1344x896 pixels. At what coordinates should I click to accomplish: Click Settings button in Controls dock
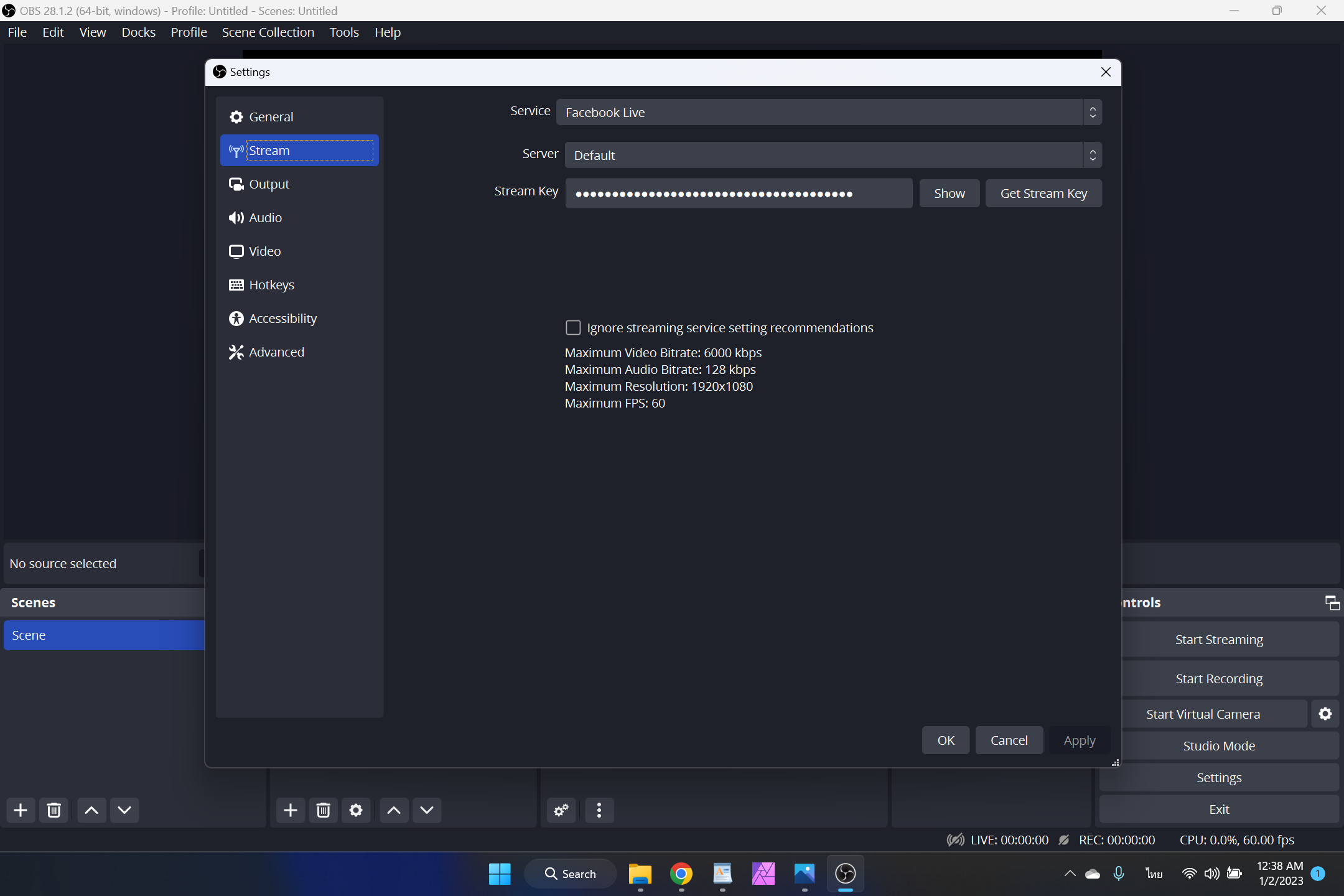[1219, 778]
